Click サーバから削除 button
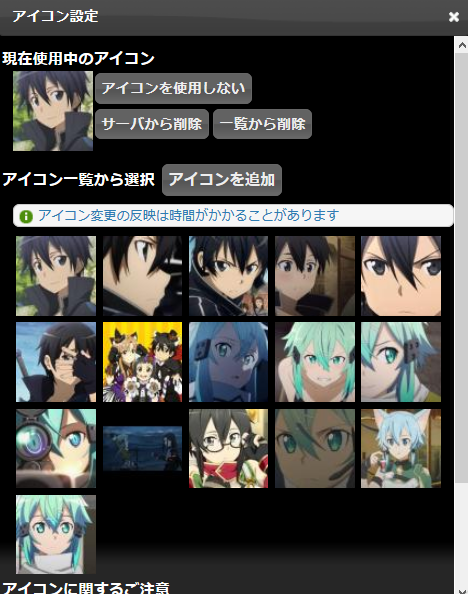This screenshot has height=594, width=468. coord(152,124)
